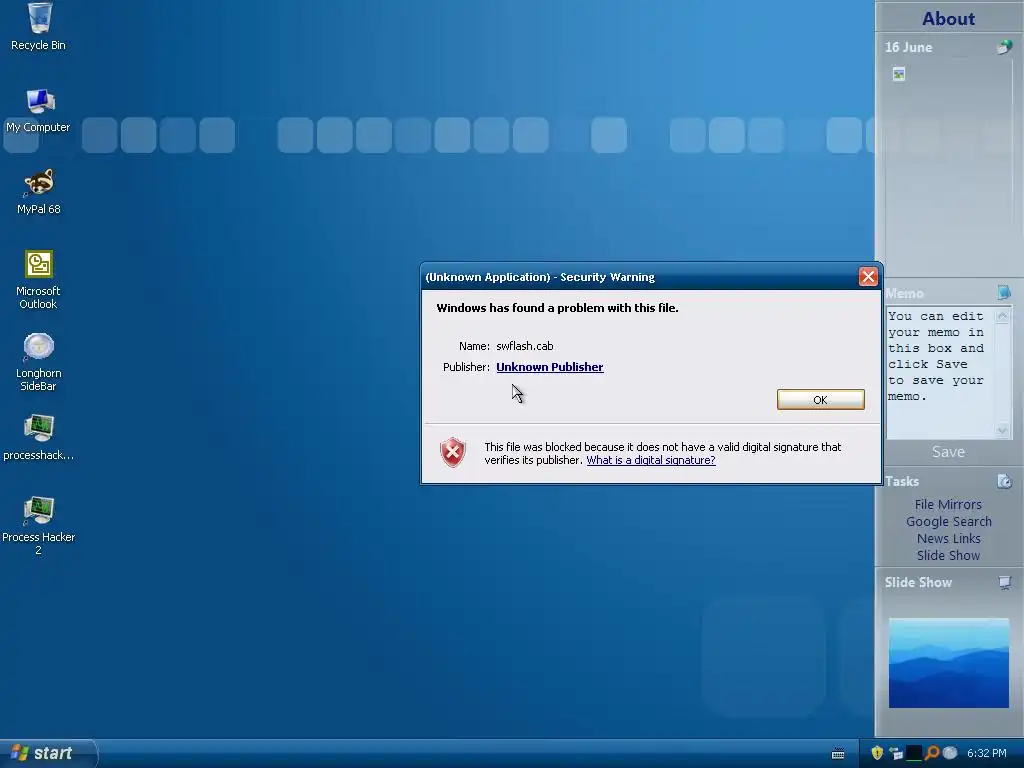Click the Tasks panel clock icon
This screenshot has height=768, width=1024.
[x=1004, y=481]
